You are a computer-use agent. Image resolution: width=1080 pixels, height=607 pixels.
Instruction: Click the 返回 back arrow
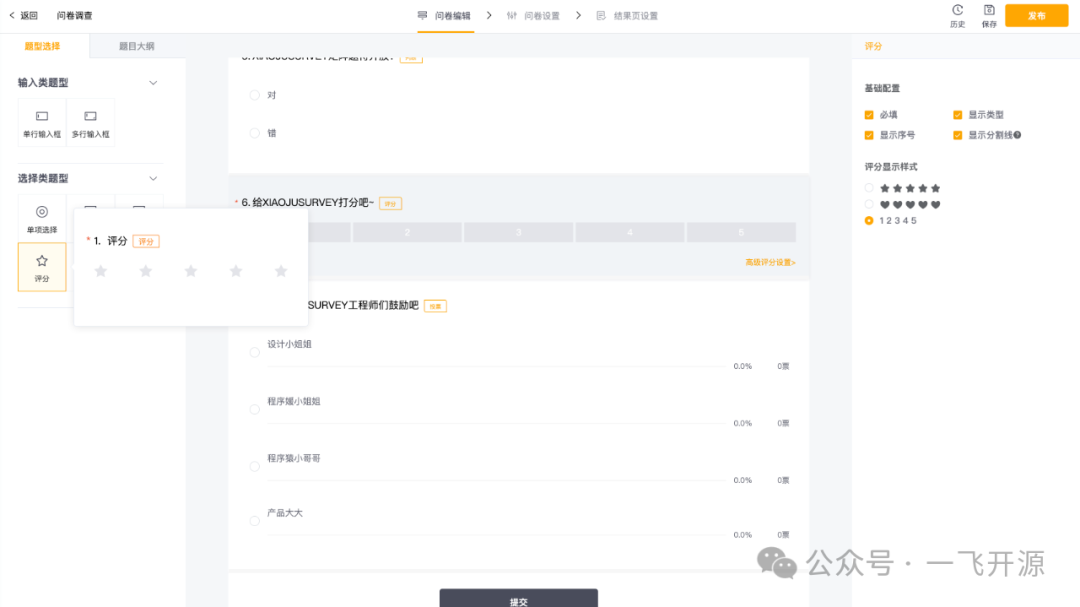pyautogui.click(x=12, y=15)
